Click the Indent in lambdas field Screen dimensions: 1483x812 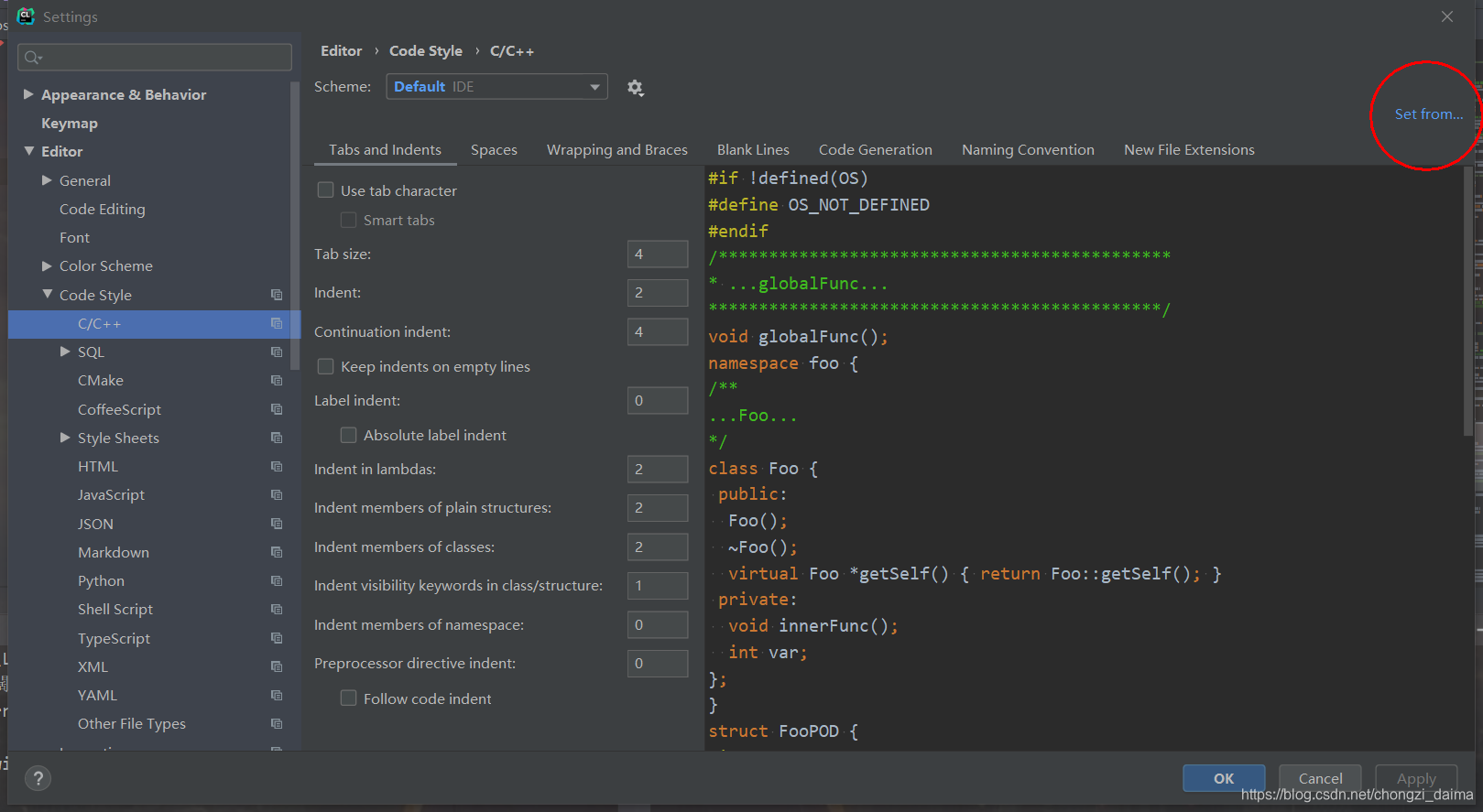(658, 469)
